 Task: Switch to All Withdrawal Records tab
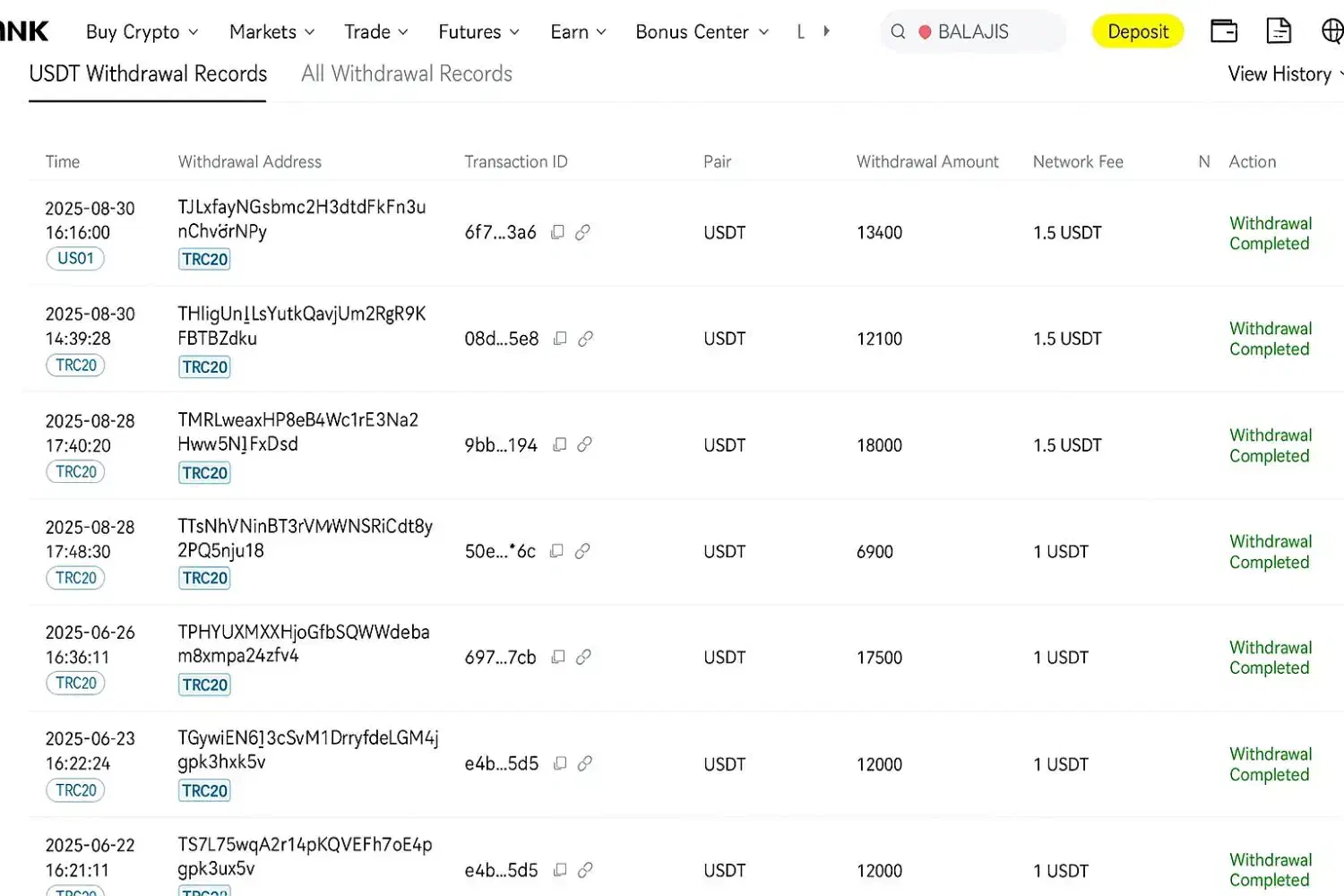coord(407,74)
